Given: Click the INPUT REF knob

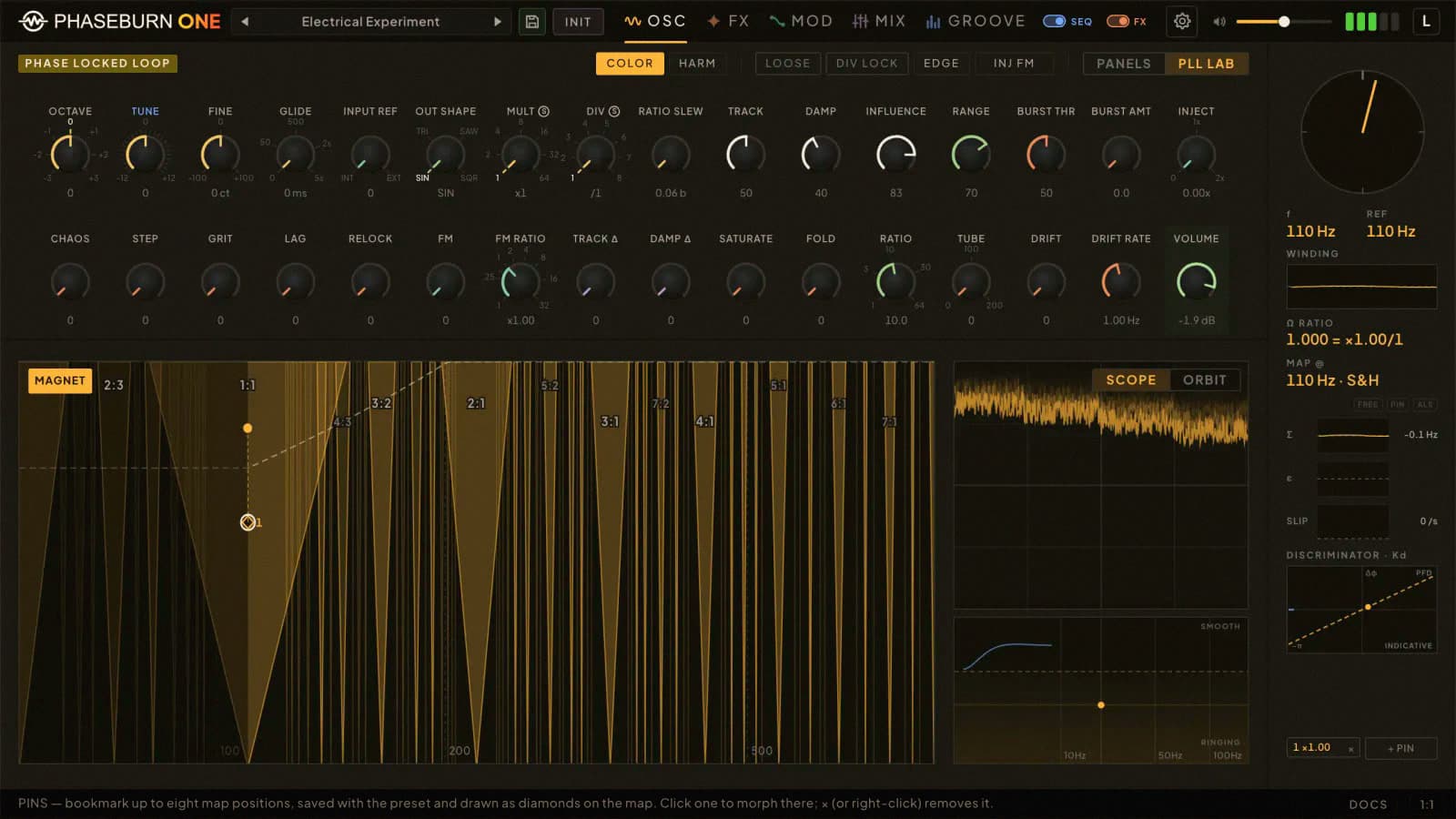Looking at the screenshot, I should 370,153.
